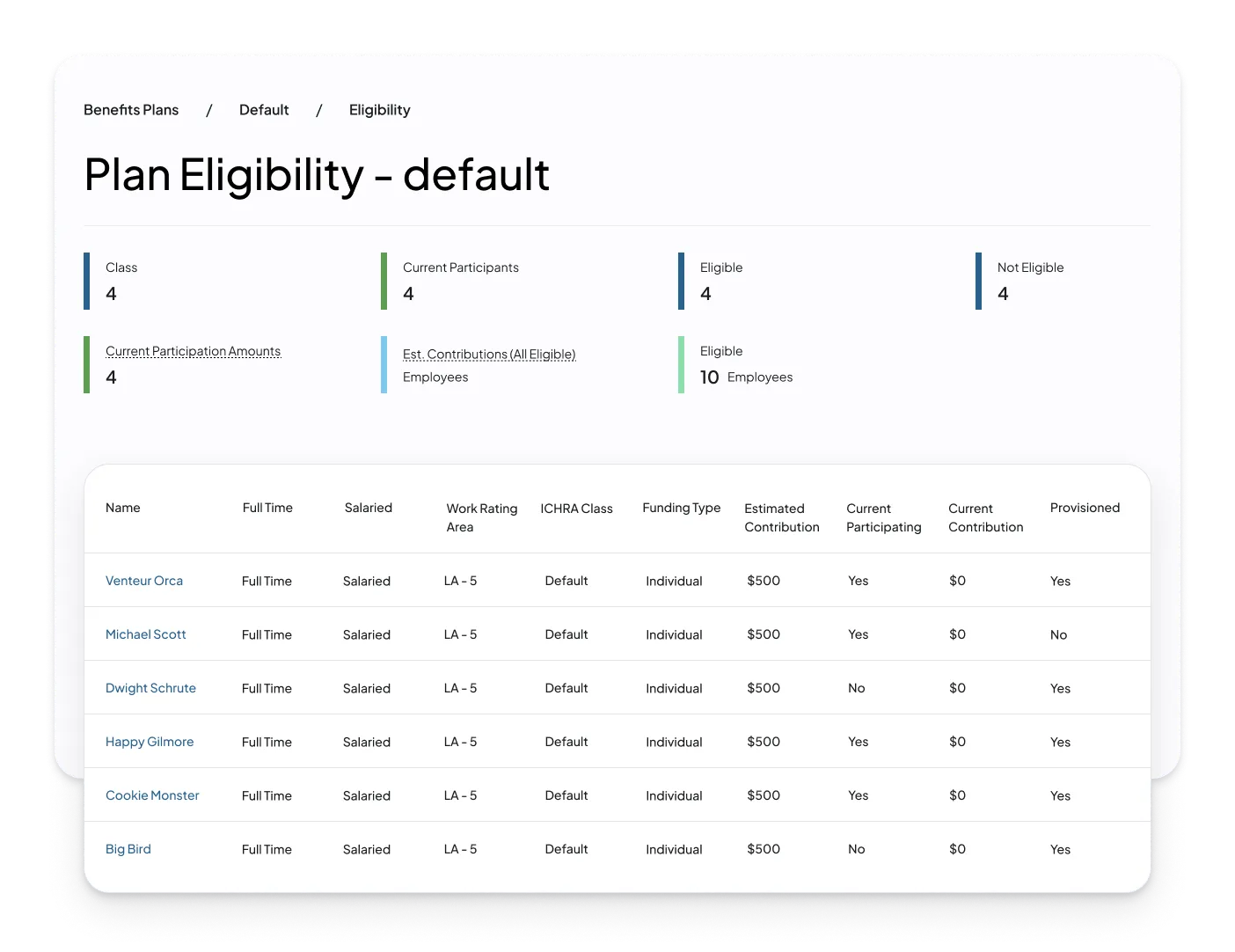Click the Not Eligible summary card
The width and height of the screenshot is (1235, 952).
coord(1030,281)
